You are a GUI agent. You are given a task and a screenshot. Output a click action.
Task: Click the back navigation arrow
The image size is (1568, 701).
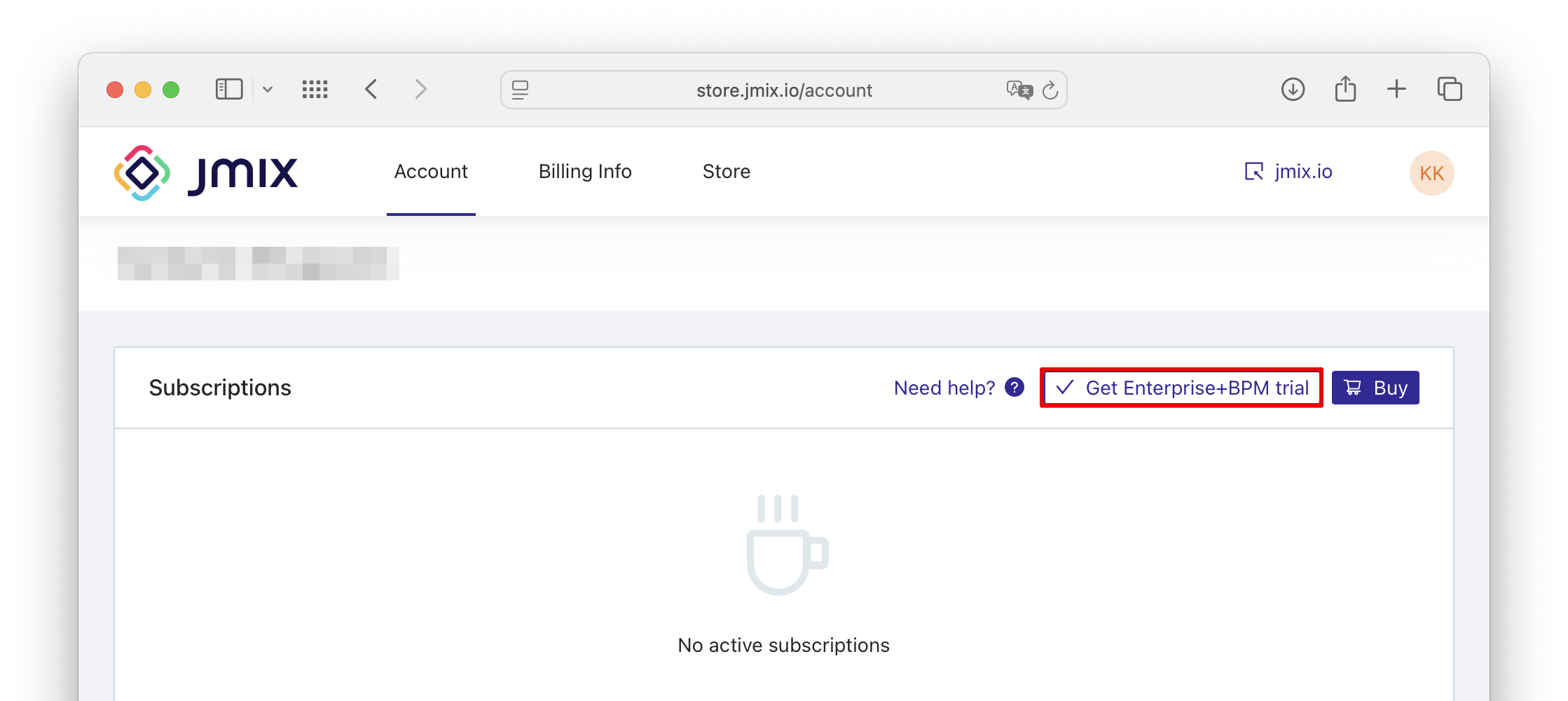point(371,89)
